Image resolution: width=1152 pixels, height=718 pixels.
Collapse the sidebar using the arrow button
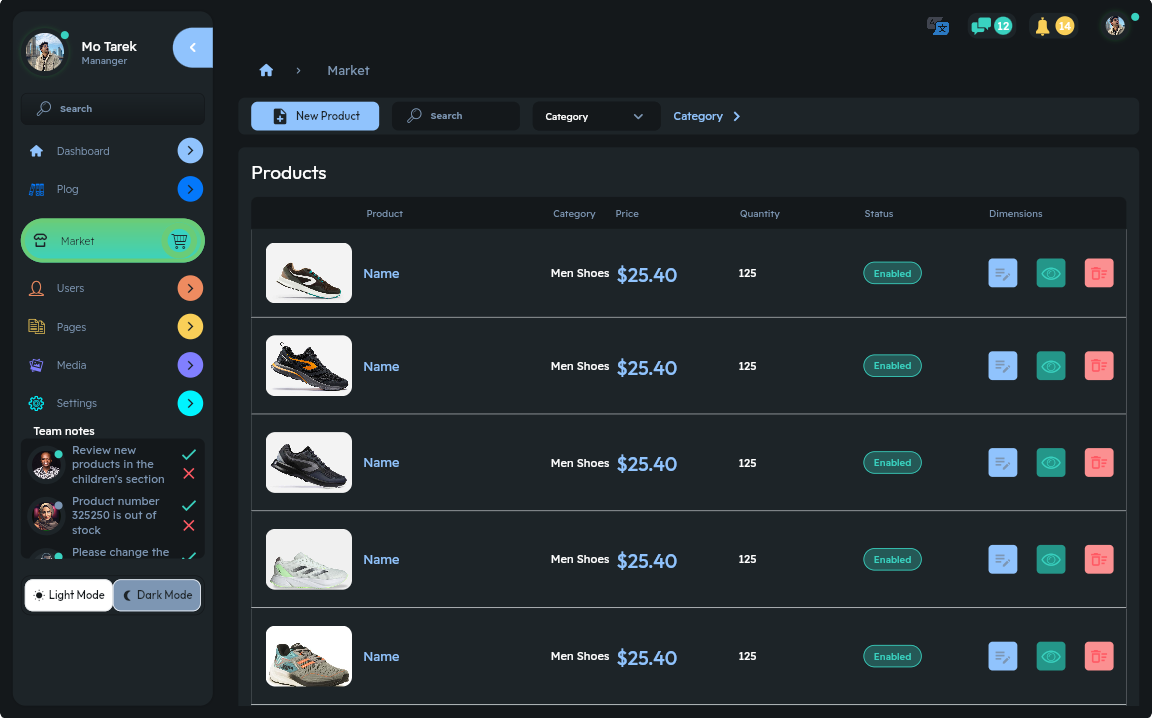click(191, 47)
